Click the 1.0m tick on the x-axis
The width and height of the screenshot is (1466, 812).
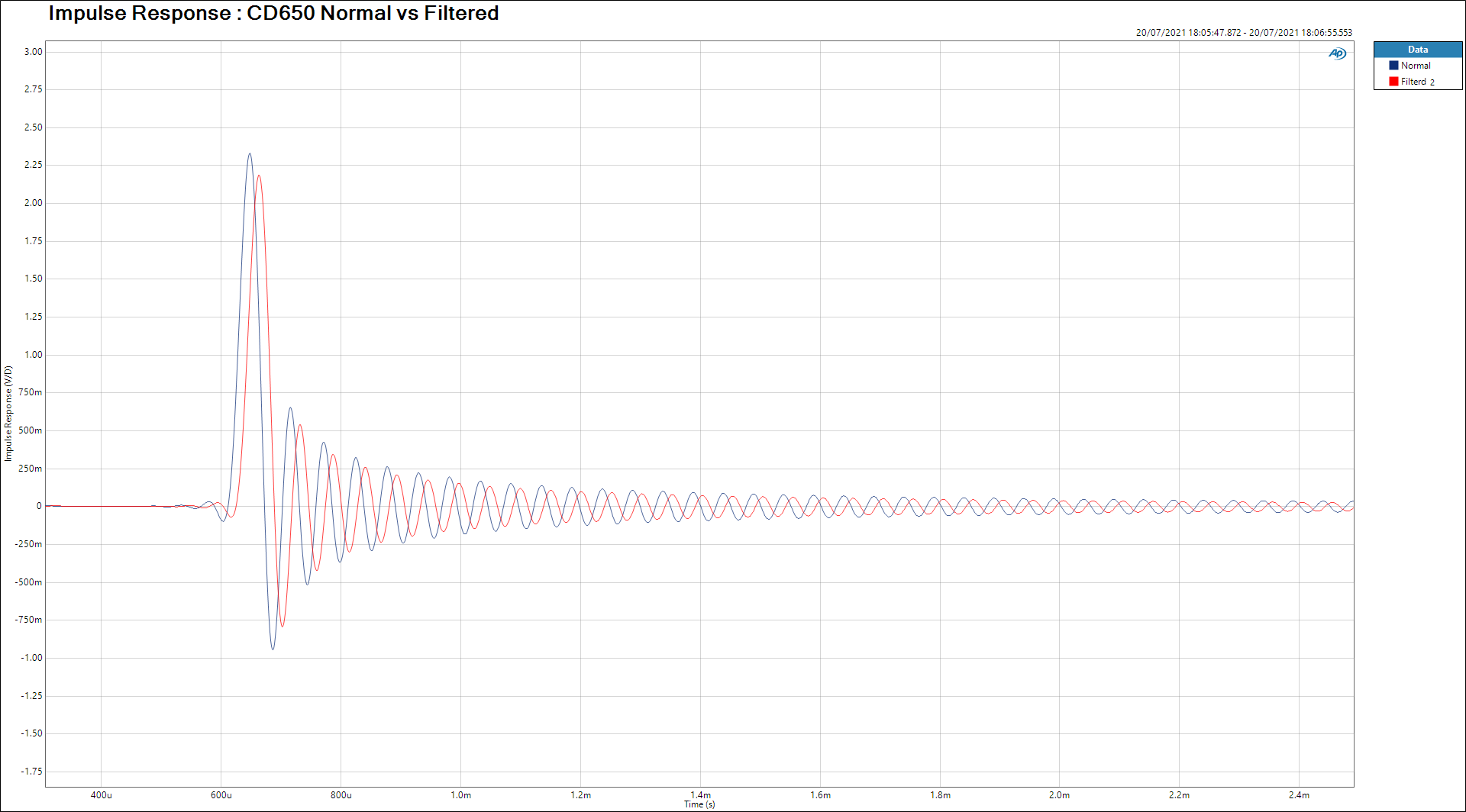460,795
